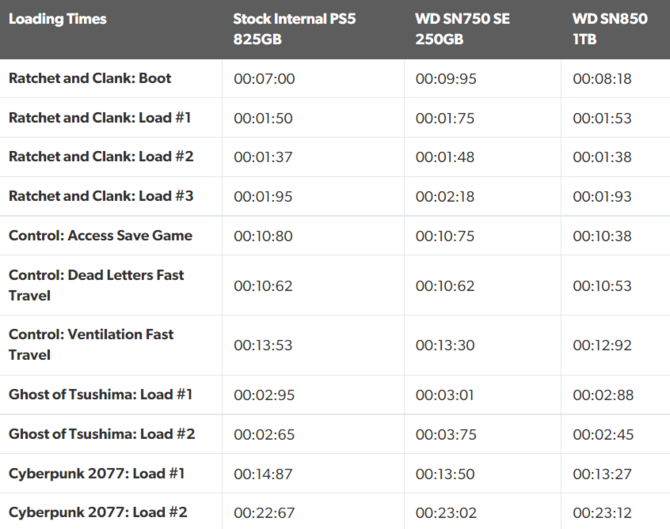Select the 00:01:38 value
The image size is (670, 529).
click(x=602, y=157)
